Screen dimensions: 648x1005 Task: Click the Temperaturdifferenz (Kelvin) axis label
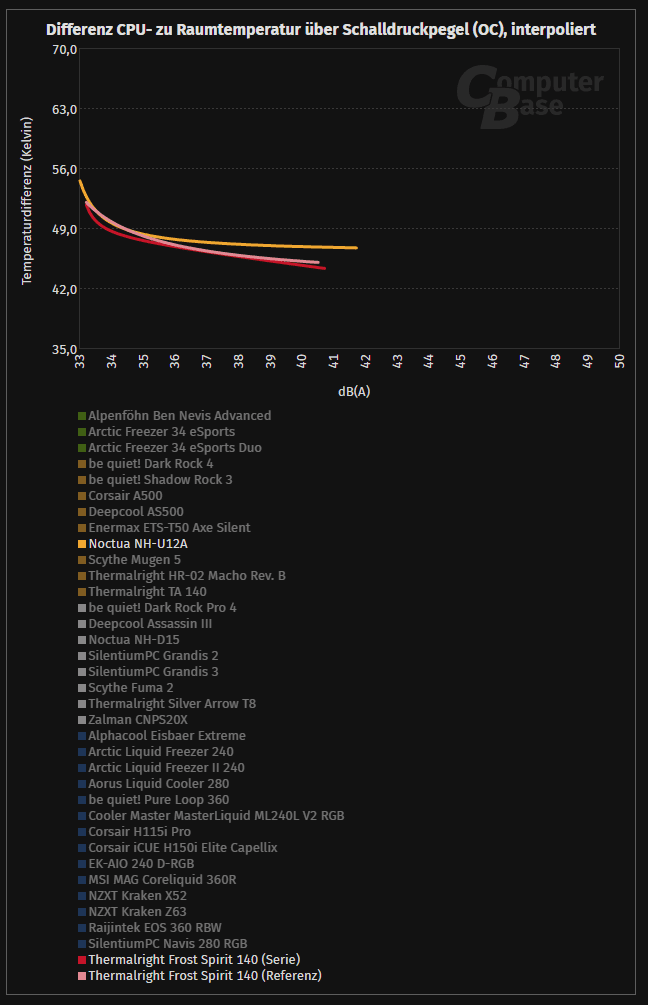coord(26,201)
